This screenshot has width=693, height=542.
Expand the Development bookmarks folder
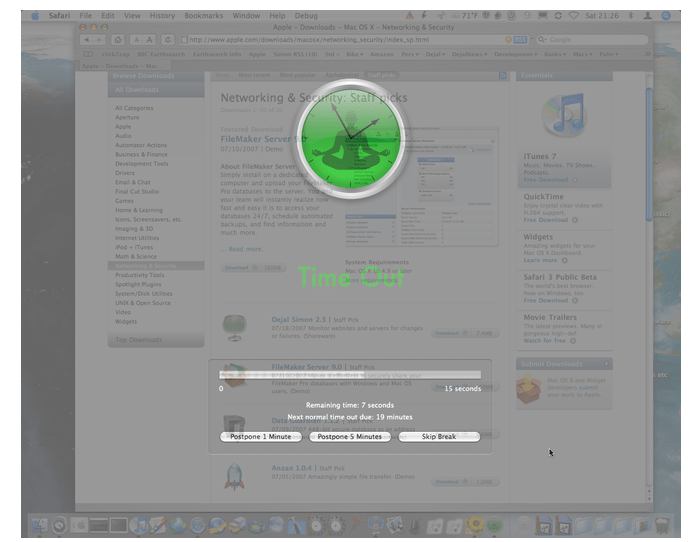click(516, 54)
